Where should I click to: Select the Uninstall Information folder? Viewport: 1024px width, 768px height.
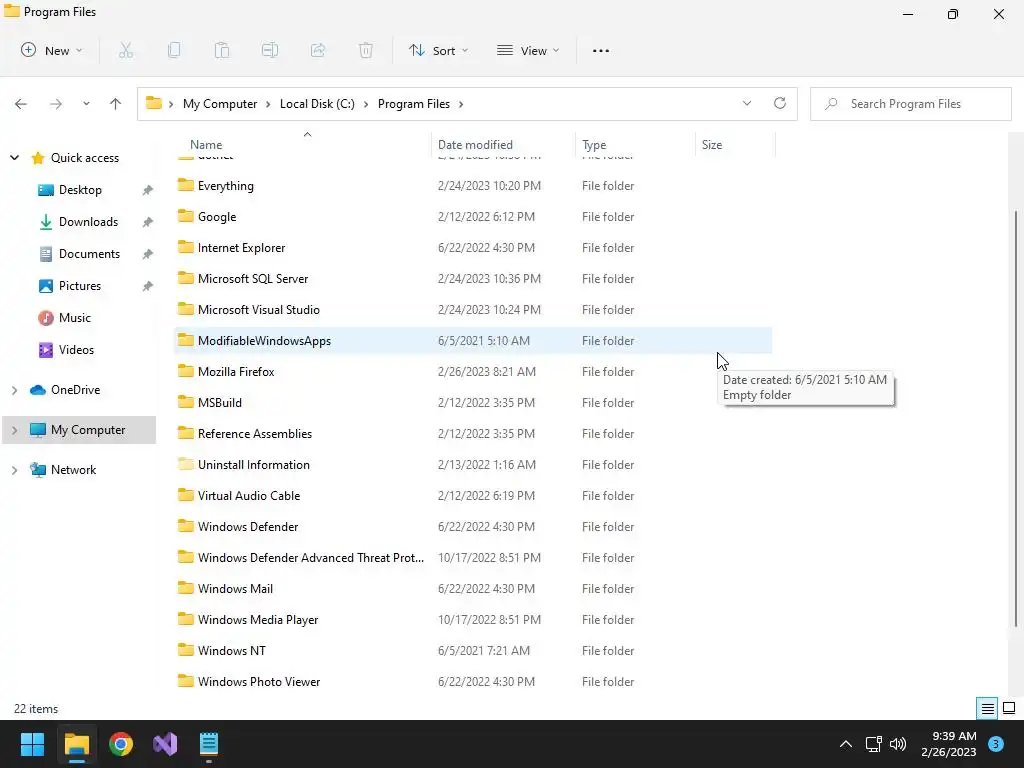point(473,465)
